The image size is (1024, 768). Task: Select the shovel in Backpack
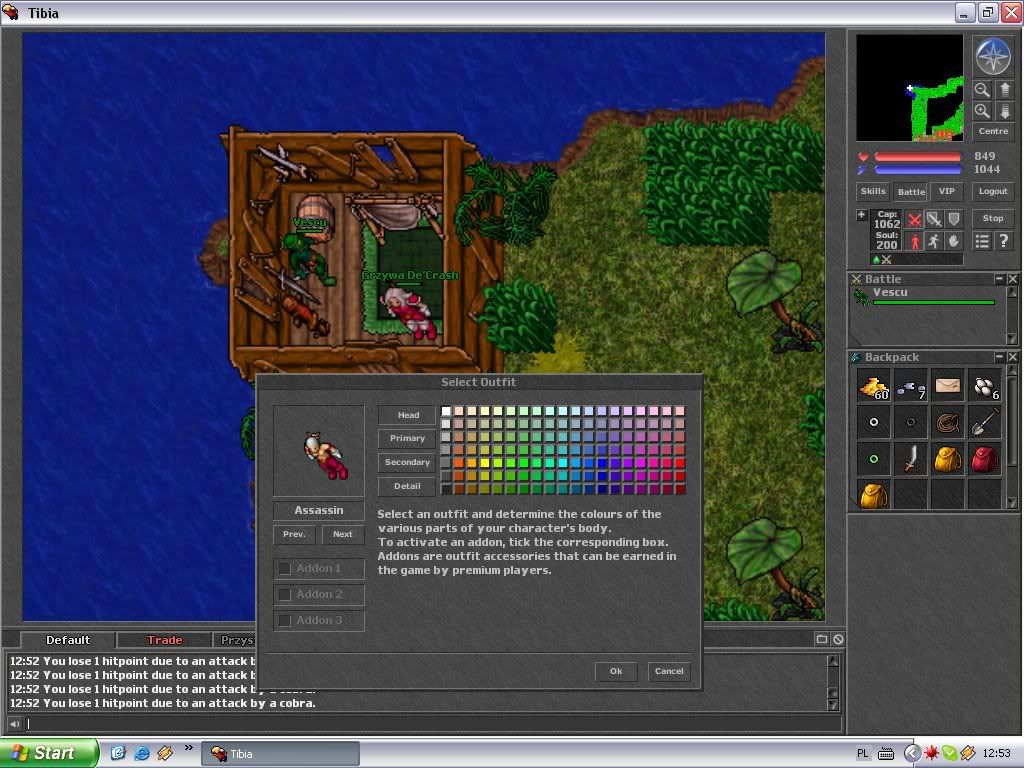point(985,423)
